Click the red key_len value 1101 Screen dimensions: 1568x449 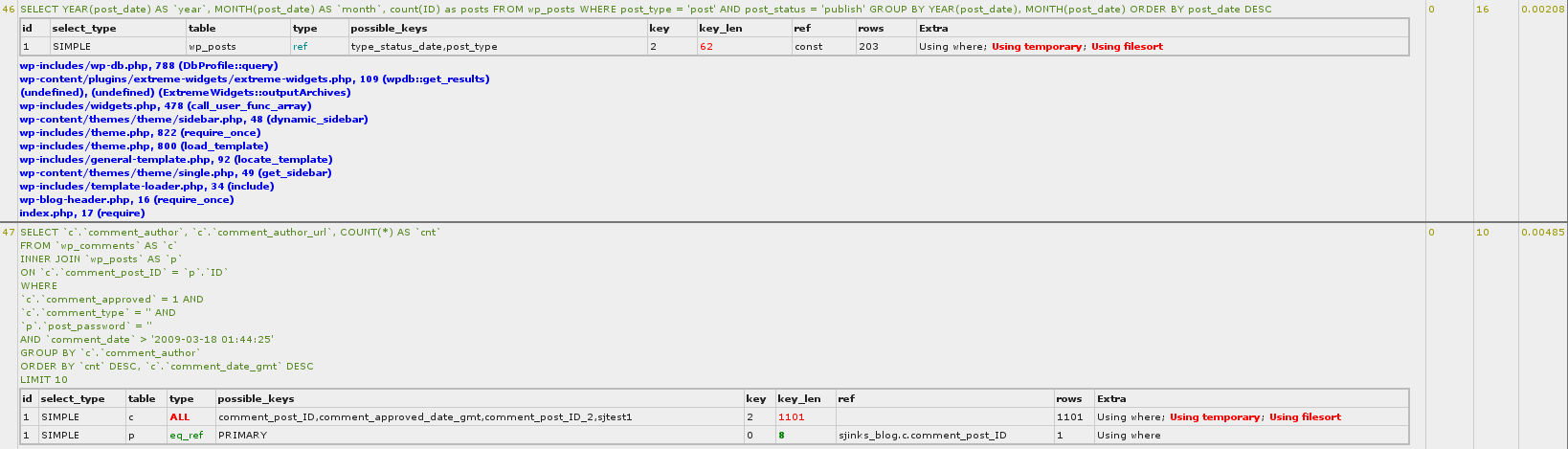click(x=792, y=417)
